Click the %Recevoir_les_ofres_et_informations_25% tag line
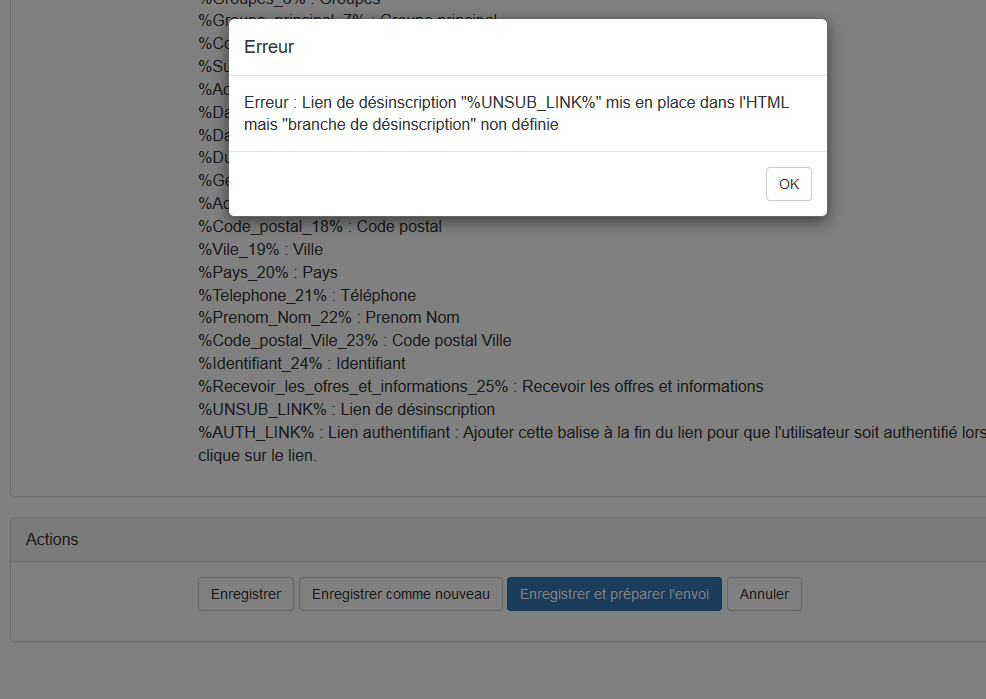Viewport: 986px width, 699px height. 480,387
